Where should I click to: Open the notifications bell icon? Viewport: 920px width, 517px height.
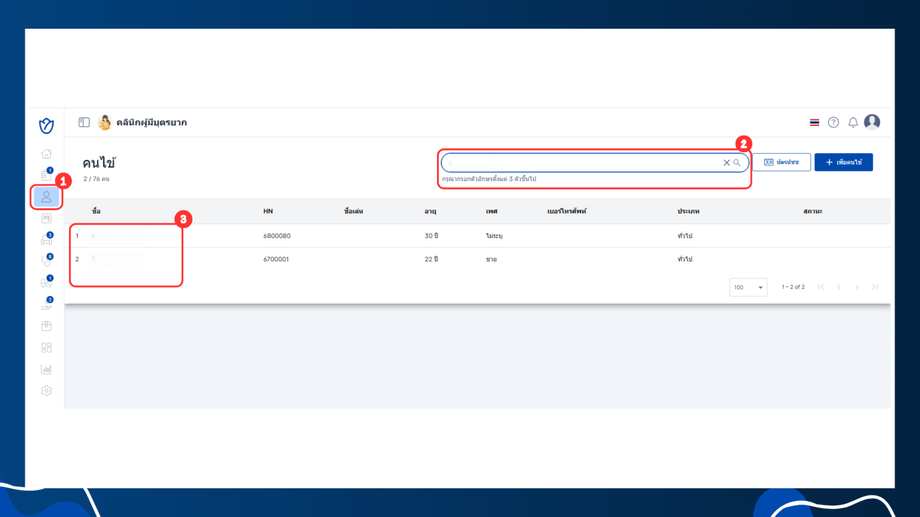(x=853, y=122)
